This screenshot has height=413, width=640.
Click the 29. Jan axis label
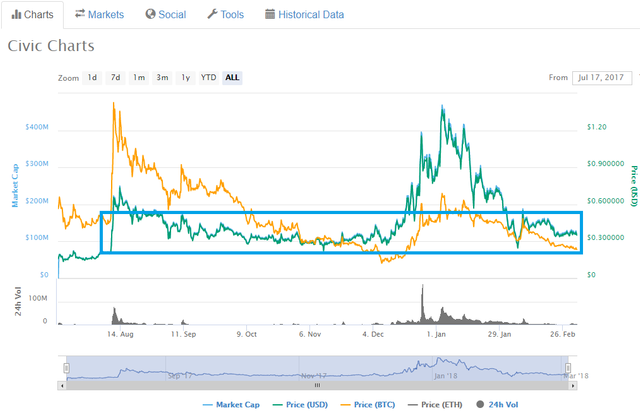[499, 334]
